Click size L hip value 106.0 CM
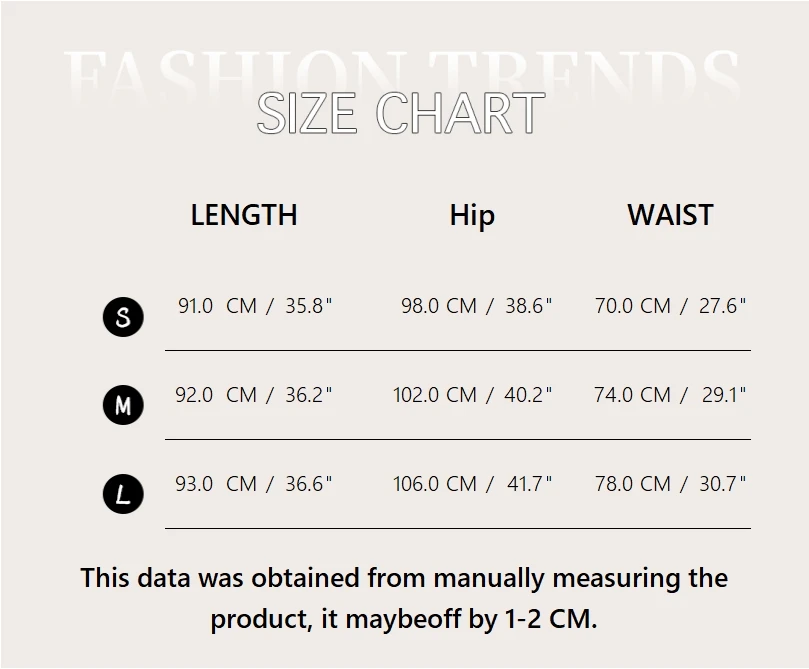 pos(435,484)
